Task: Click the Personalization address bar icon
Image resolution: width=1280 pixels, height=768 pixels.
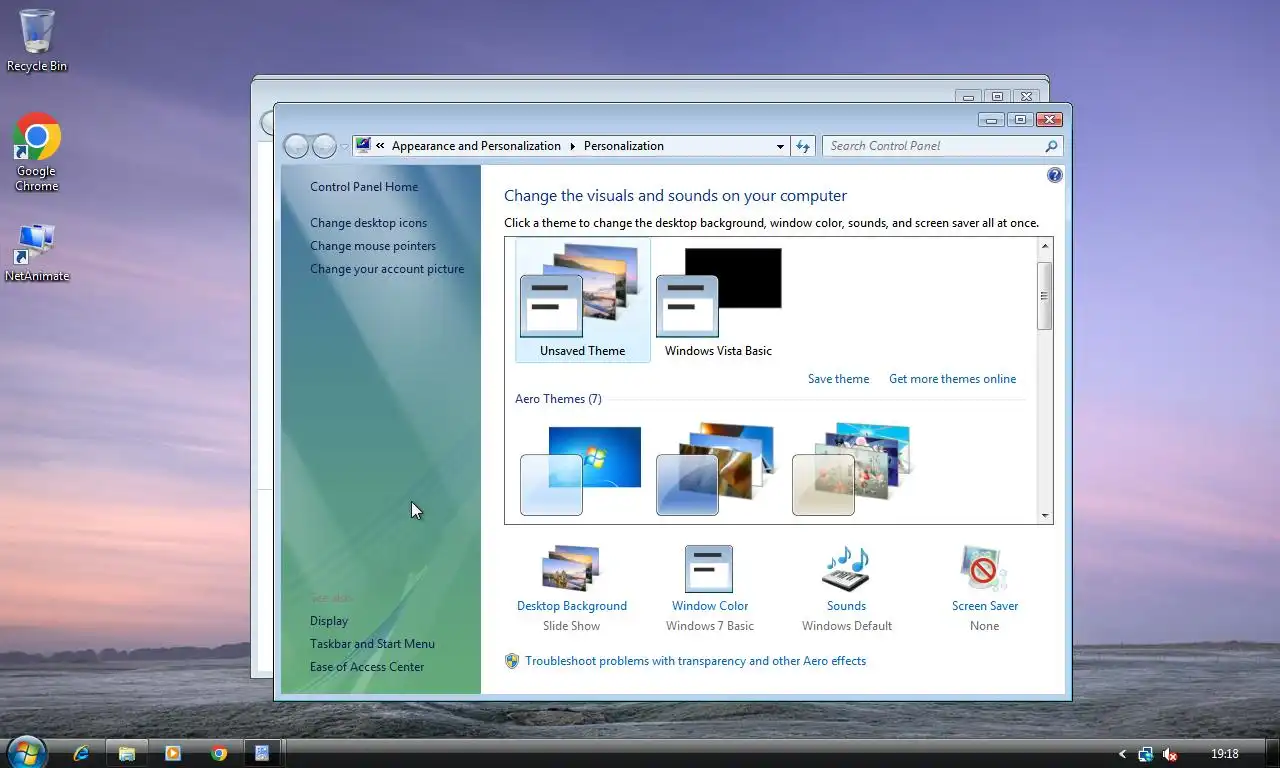Action: click(363, 146)
